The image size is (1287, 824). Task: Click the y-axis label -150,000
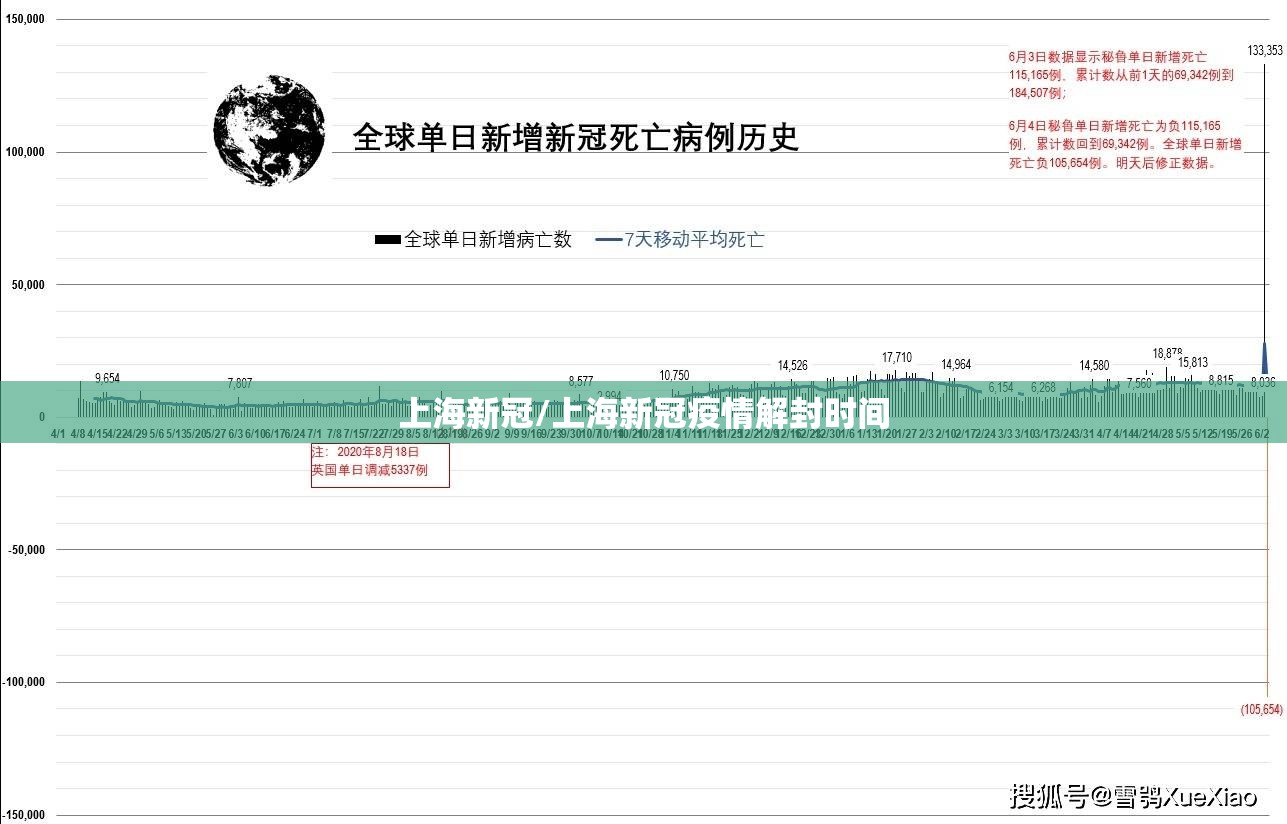point(24,814)
